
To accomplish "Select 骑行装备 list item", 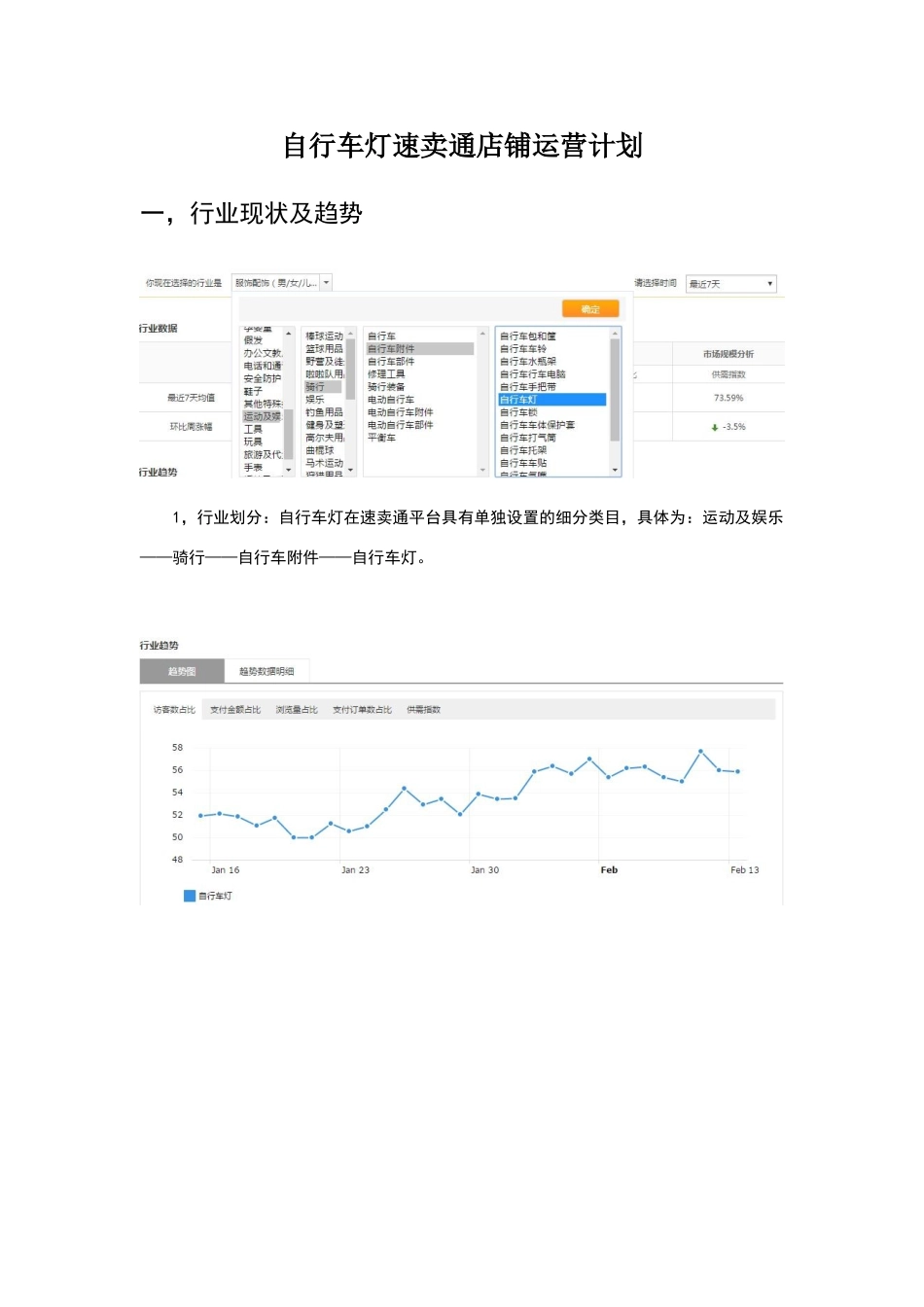I will 386,387.
